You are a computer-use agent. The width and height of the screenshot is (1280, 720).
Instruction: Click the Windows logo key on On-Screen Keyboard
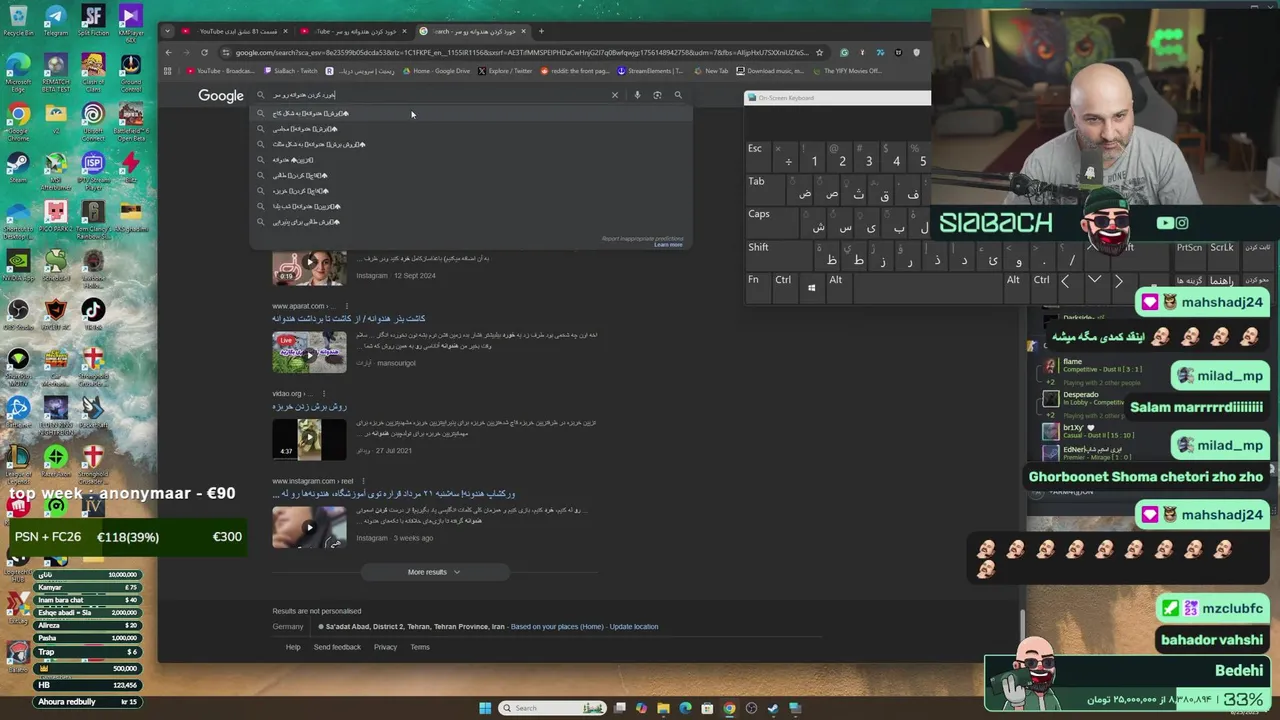coord(811,288)
